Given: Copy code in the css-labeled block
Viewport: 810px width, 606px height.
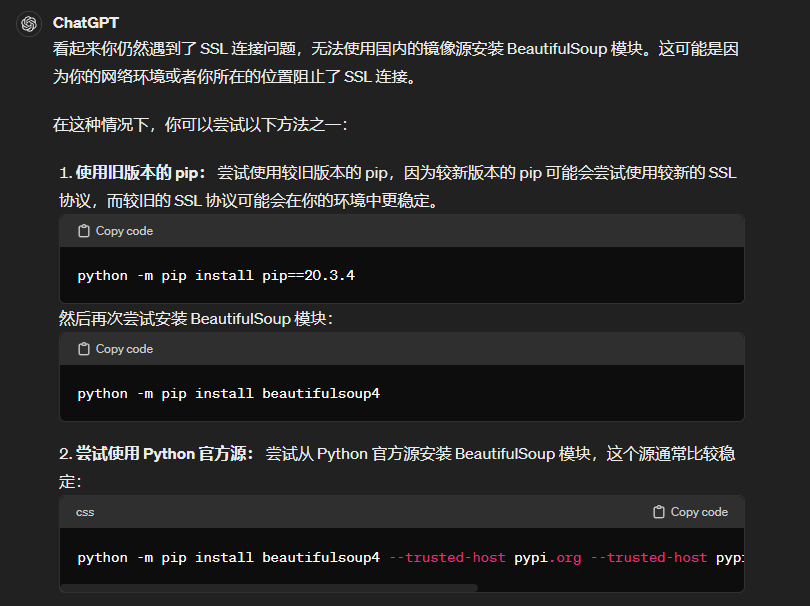Looking at the screenshot, I should pyautogui.click(x=690, y=512).
